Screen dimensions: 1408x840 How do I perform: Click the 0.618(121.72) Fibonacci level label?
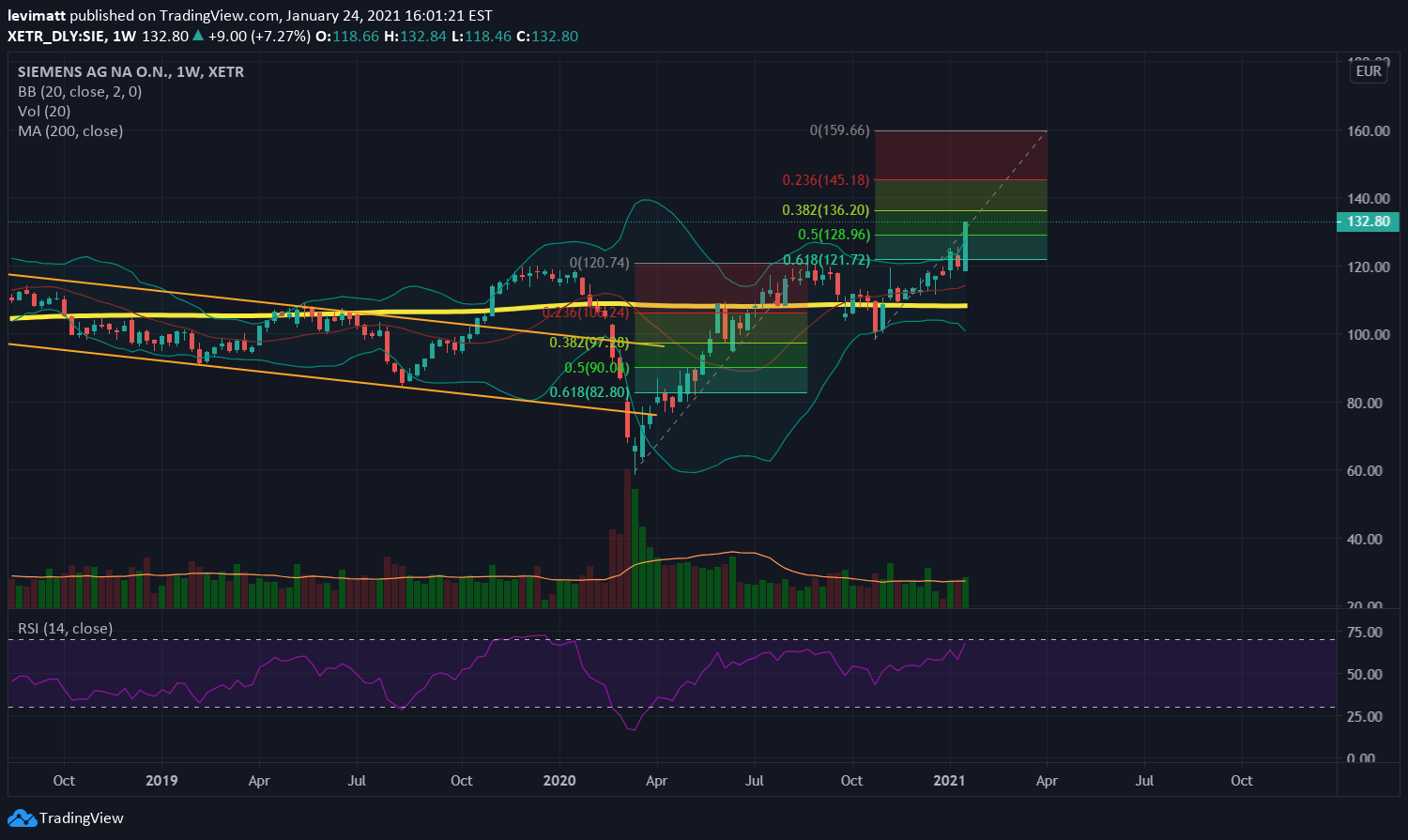pos(828,259)
